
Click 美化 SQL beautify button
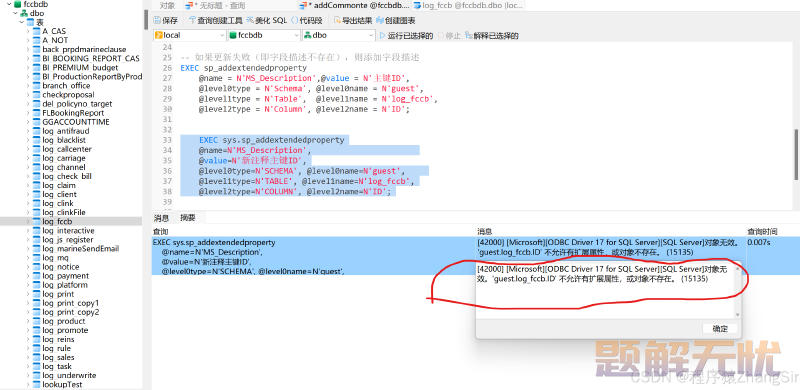pyautogui.click(x=267, y=20)
